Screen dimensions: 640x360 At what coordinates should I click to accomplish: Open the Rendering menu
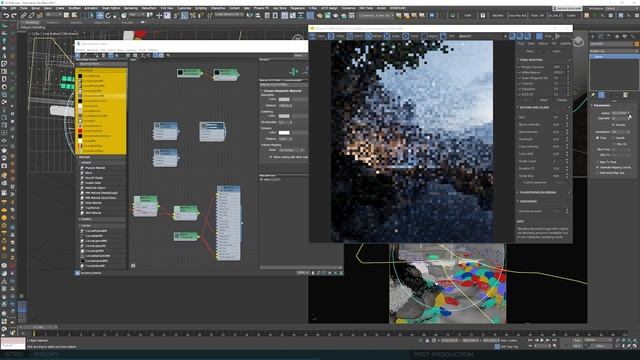click(x=131, y=8)
